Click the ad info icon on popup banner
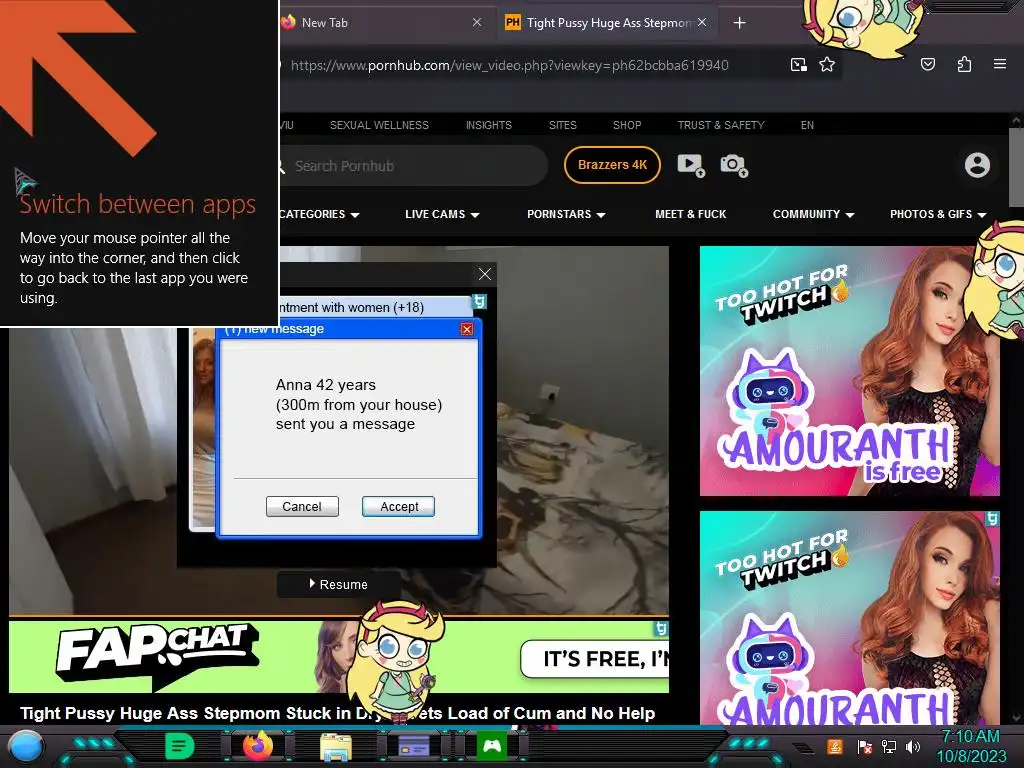1024x768 pixels. point(480,301)
